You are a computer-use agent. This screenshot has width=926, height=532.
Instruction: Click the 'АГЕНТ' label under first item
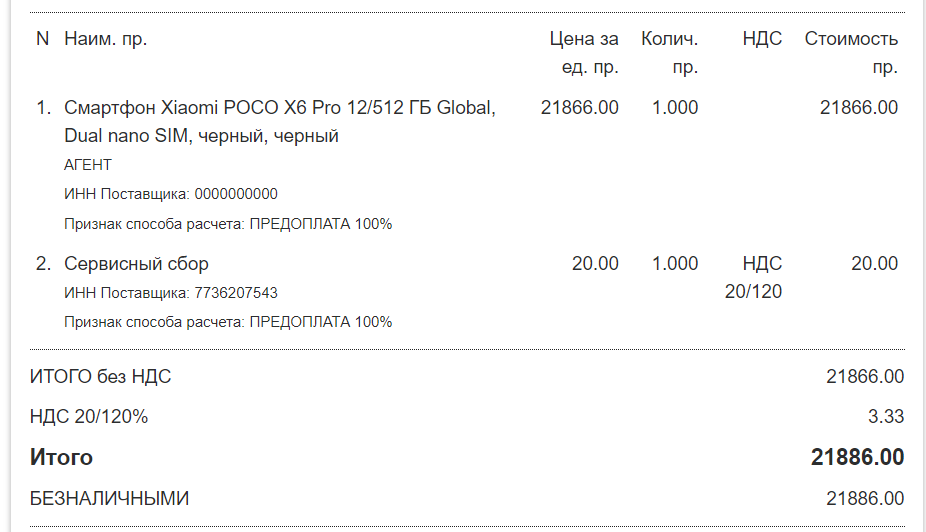pyautogui.click(x=88, y=165)
